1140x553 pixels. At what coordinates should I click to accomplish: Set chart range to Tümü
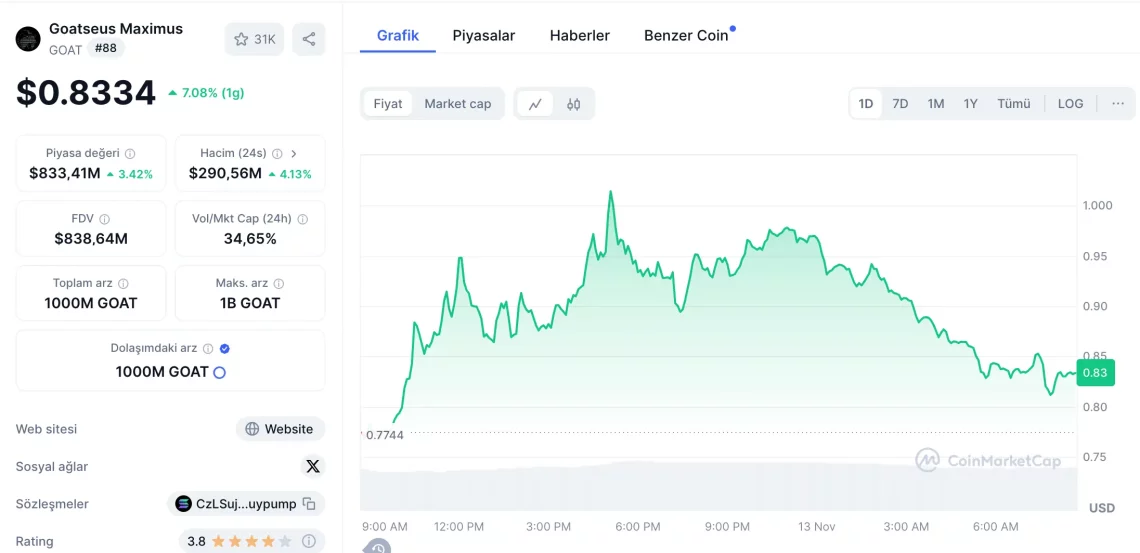[x=1013, y=104]
